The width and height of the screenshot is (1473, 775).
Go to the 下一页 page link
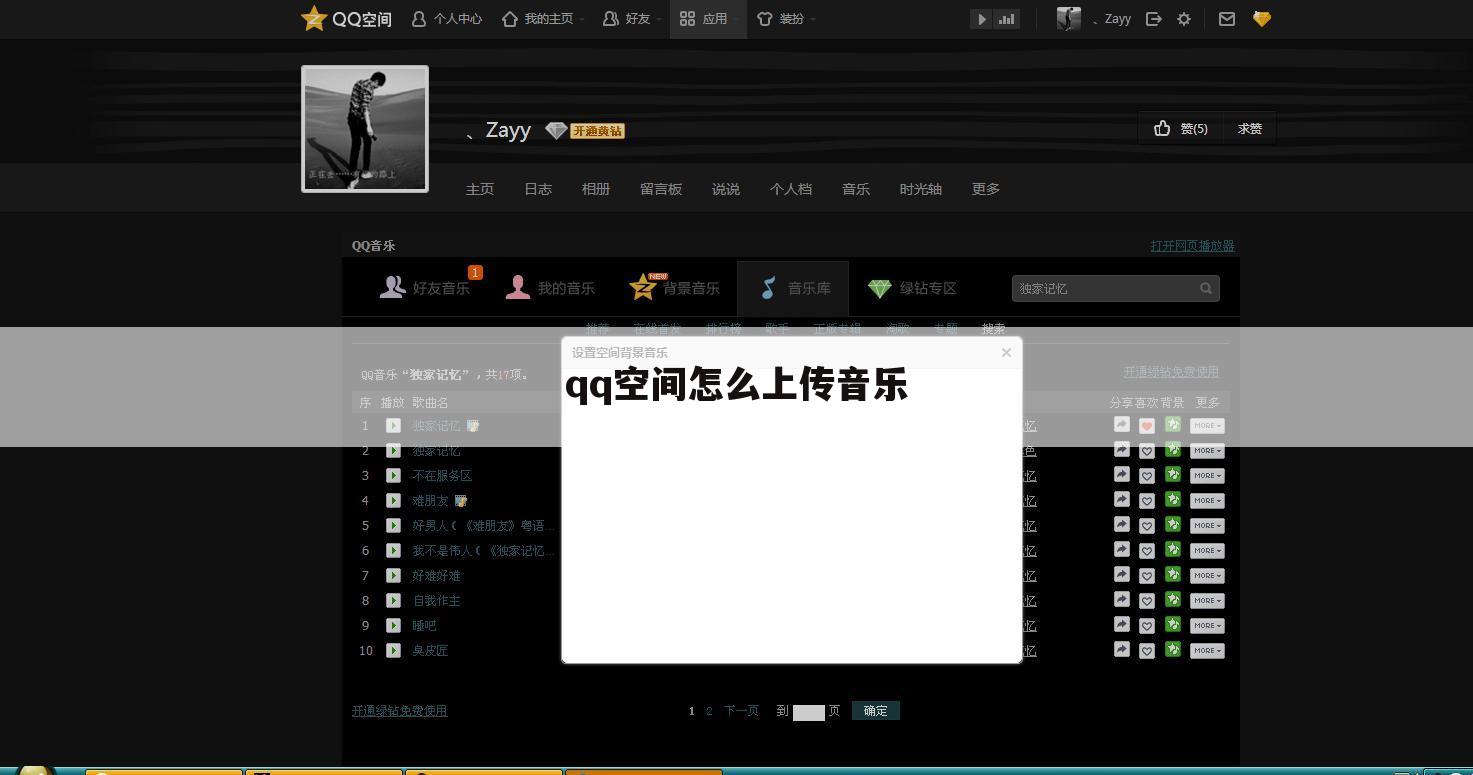pyautogui.click(x=741, y=711)
